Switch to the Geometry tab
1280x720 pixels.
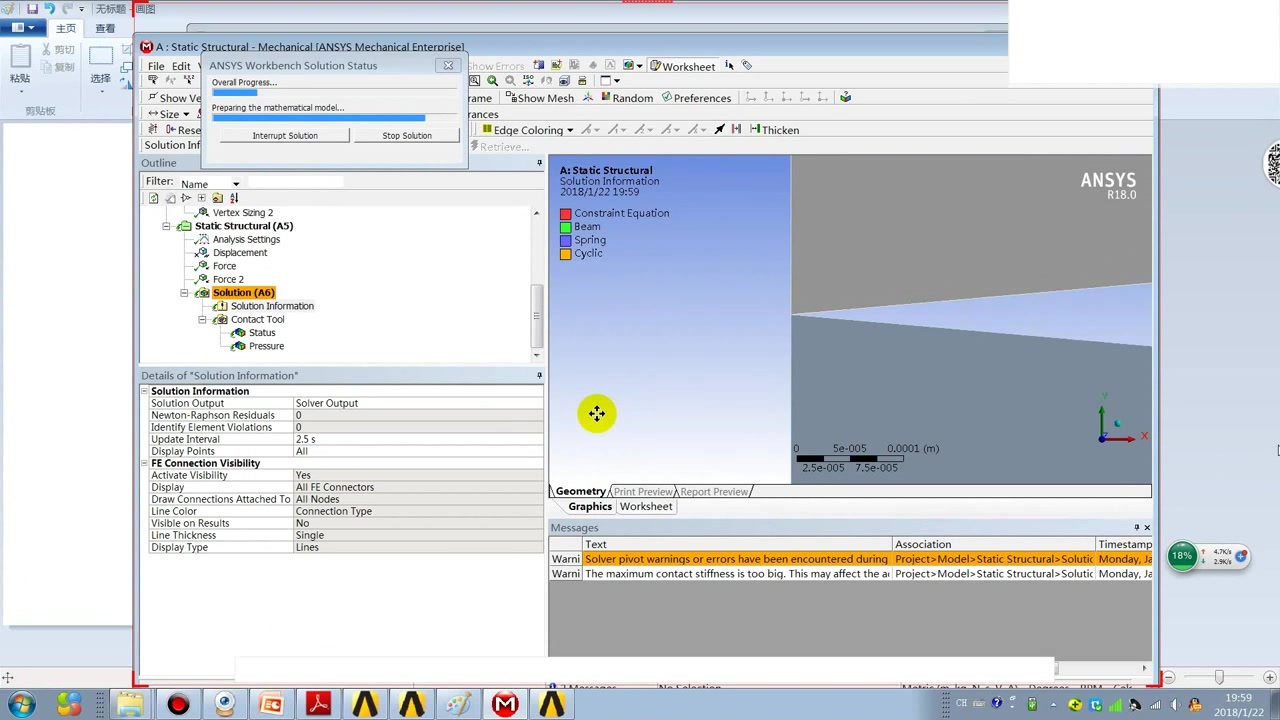[580, 492]
